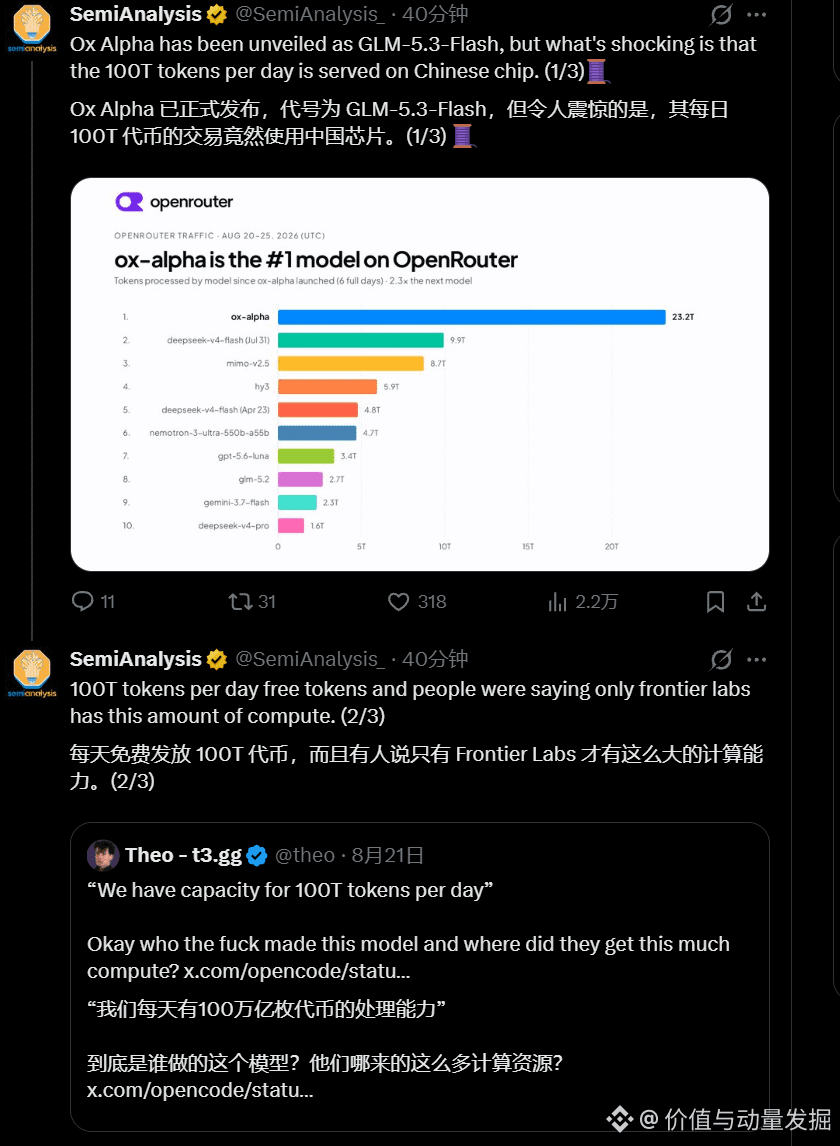Click the reply icon with 11 comments

(x=83, y=602)
